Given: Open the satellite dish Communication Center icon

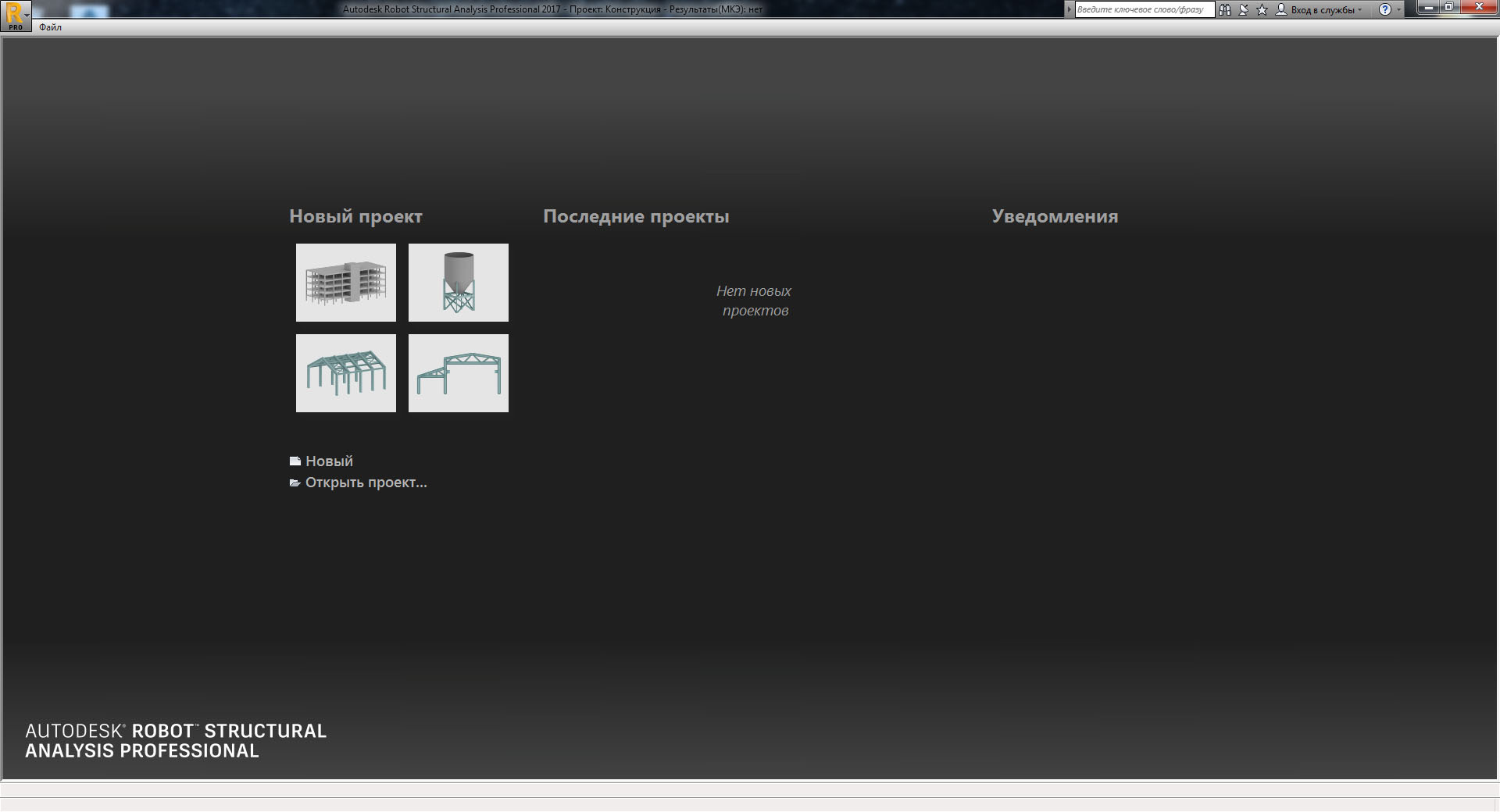Looking at the screenshot, I should 1243,10.
